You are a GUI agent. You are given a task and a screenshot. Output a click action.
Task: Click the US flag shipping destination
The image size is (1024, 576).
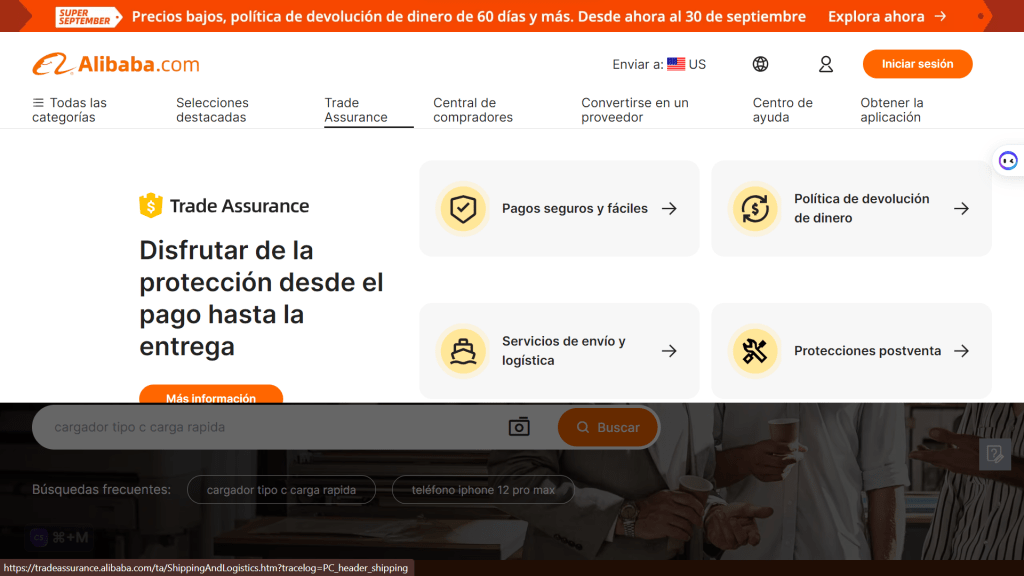676,64
